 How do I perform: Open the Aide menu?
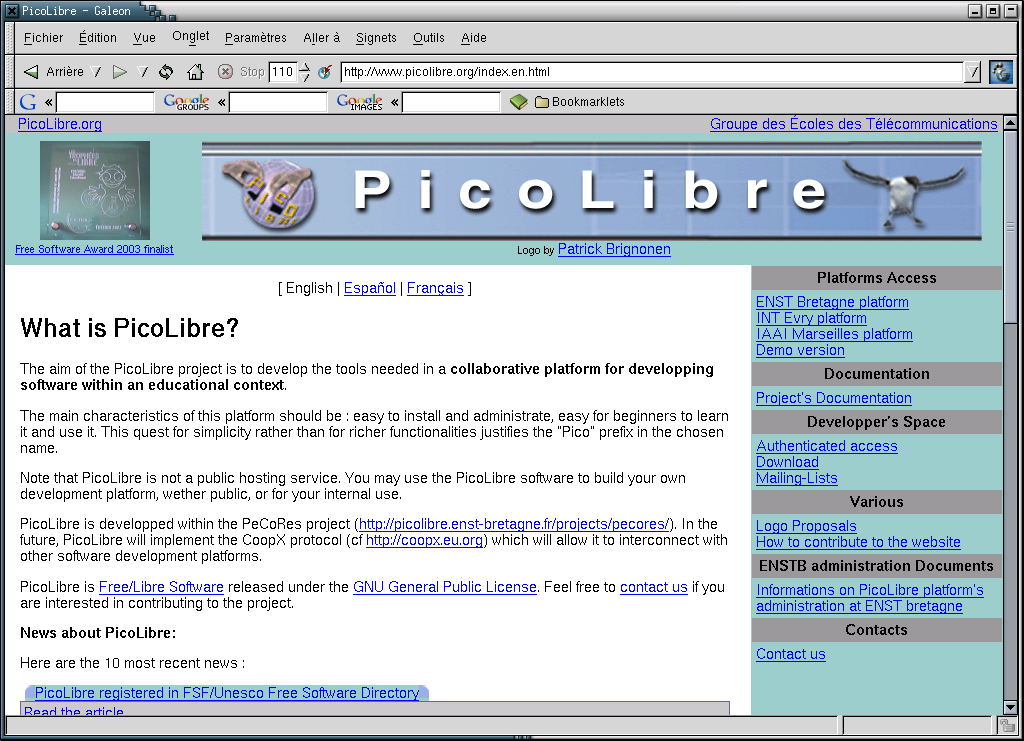pyautogui.click(x=473, y=38)
